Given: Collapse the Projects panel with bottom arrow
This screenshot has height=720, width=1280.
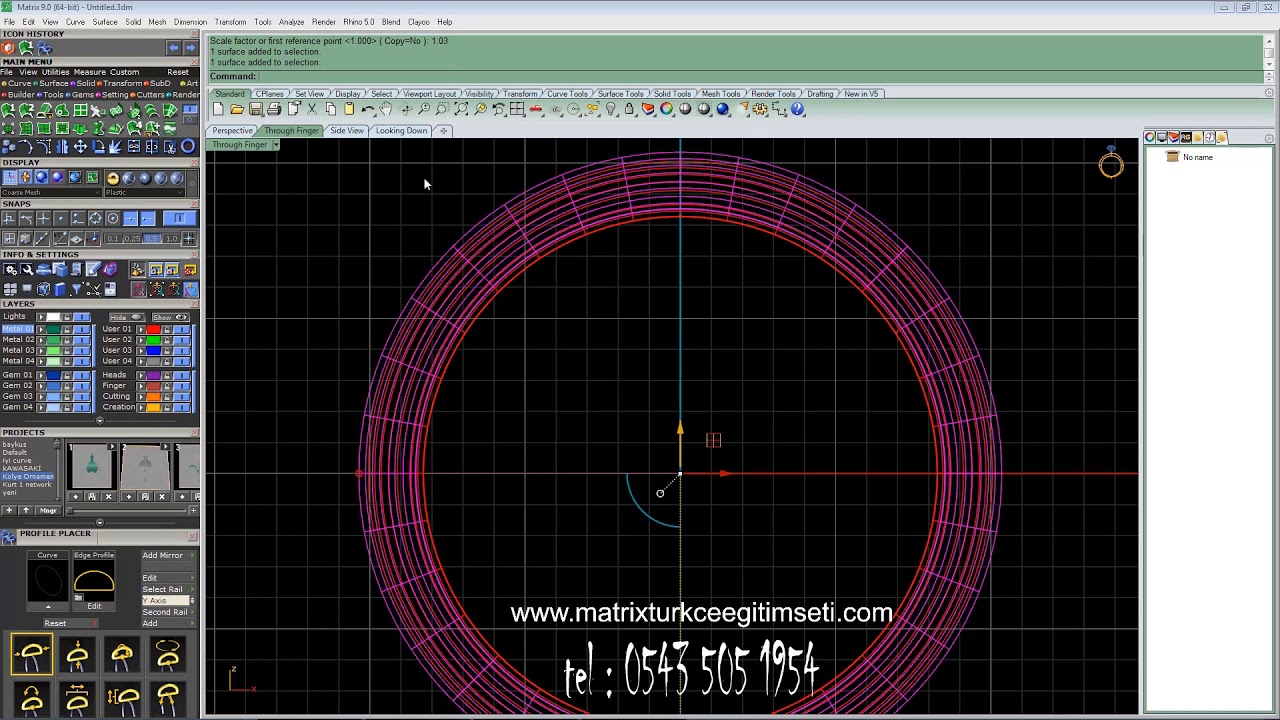Looking at the screenshot, I should coord(99,522).
